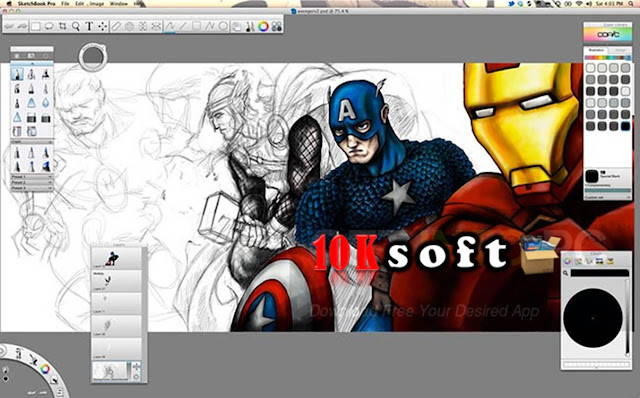Adjust the vertical slider beside brush preview
Screen dimensions: 640x398
coord(628,318)
